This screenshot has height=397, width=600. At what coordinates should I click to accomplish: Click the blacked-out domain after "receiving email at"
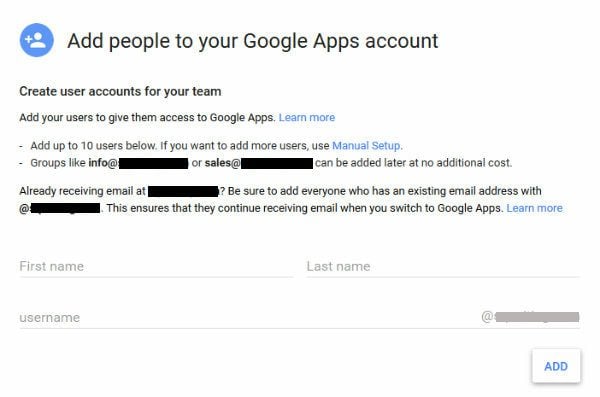pyautogui.click(x=183, y=191)
